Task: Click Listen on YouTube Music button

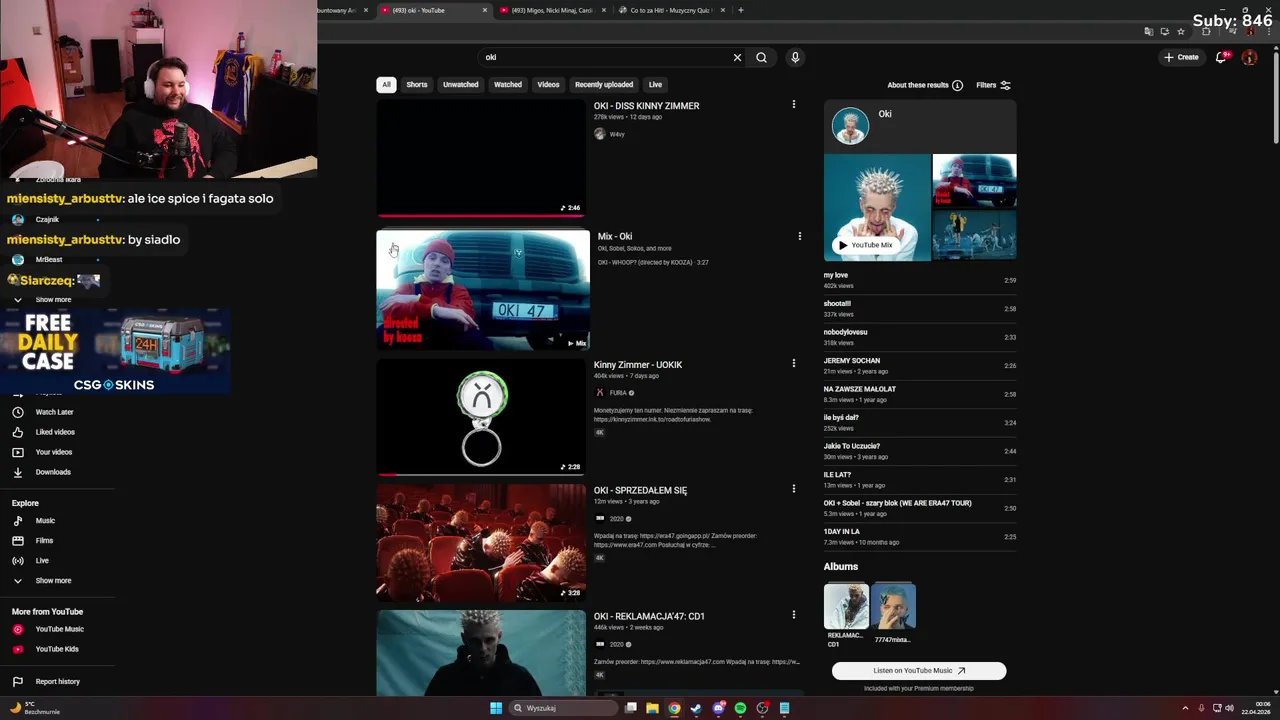Action: pyautogui.click(x=919, y=671)
